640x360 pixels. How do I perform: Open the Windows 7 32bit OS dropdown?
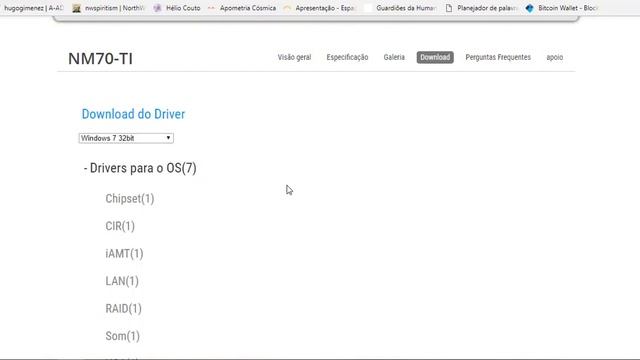(126, 138)
